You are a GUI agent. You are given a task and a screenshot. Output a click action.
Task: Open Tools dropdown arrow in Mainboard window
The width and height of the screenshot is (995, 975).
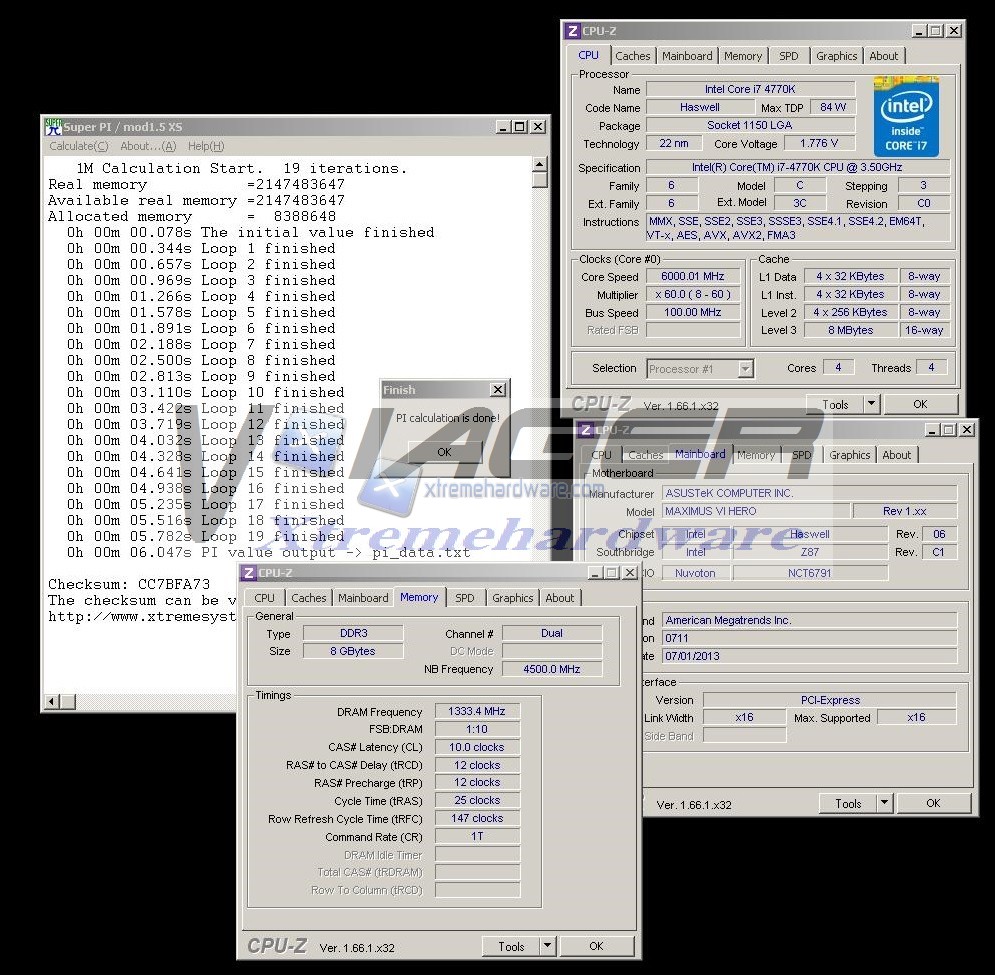coord(884,803)
